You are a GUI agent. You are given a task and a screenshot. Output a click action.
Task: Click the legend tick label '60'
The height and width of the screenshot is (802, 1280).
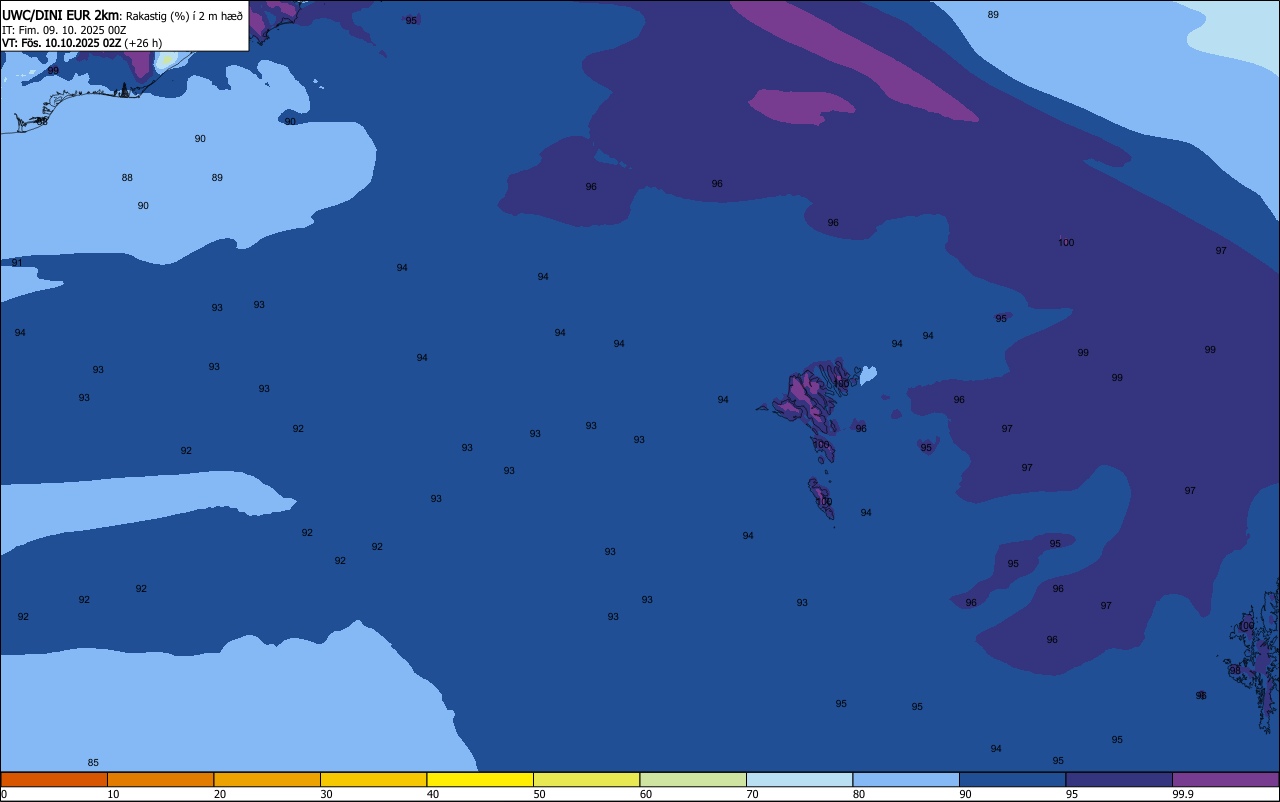646,794
